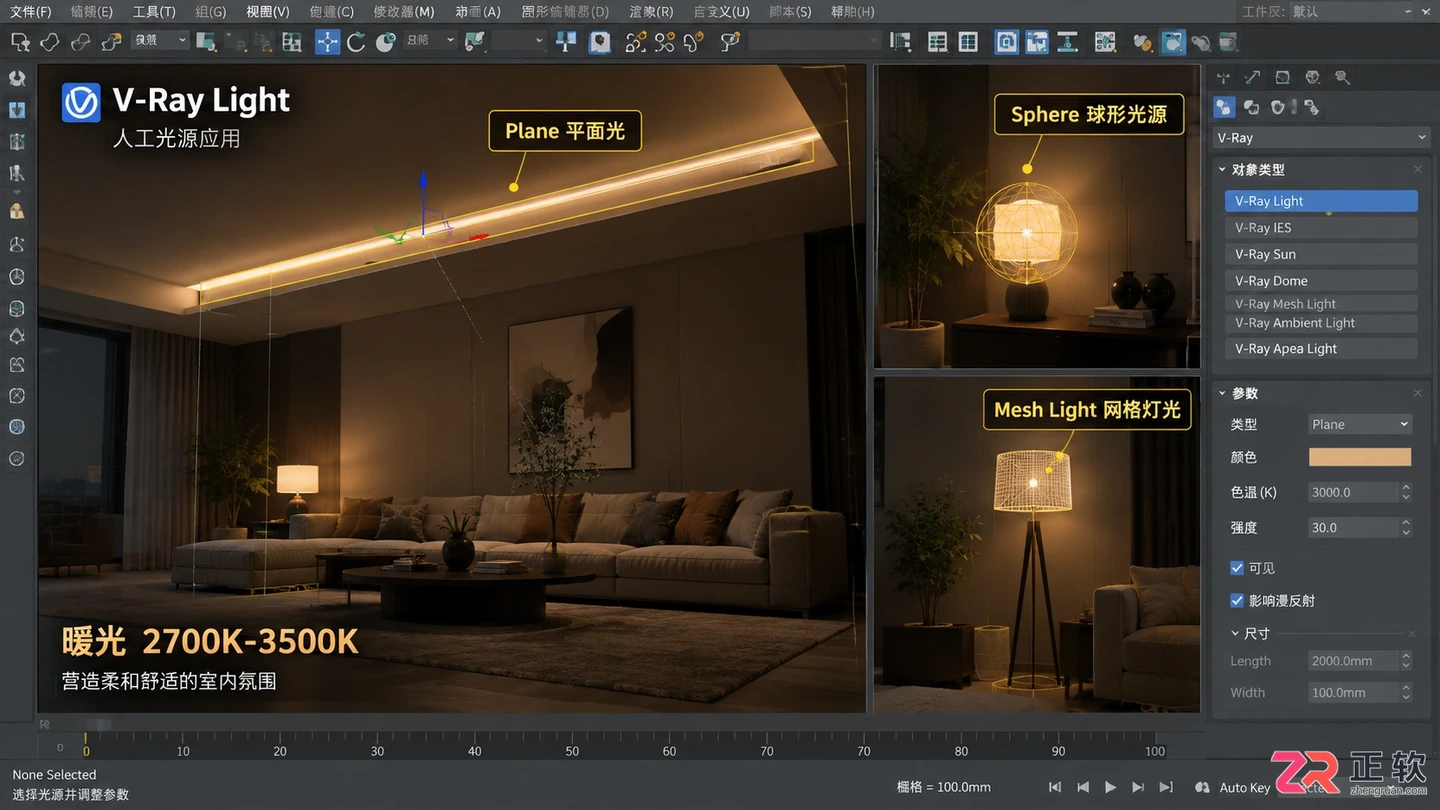Open the 视图(V) menu
Screen dimensions: 1440x810
pyautogui.click(x=268, y=11)
